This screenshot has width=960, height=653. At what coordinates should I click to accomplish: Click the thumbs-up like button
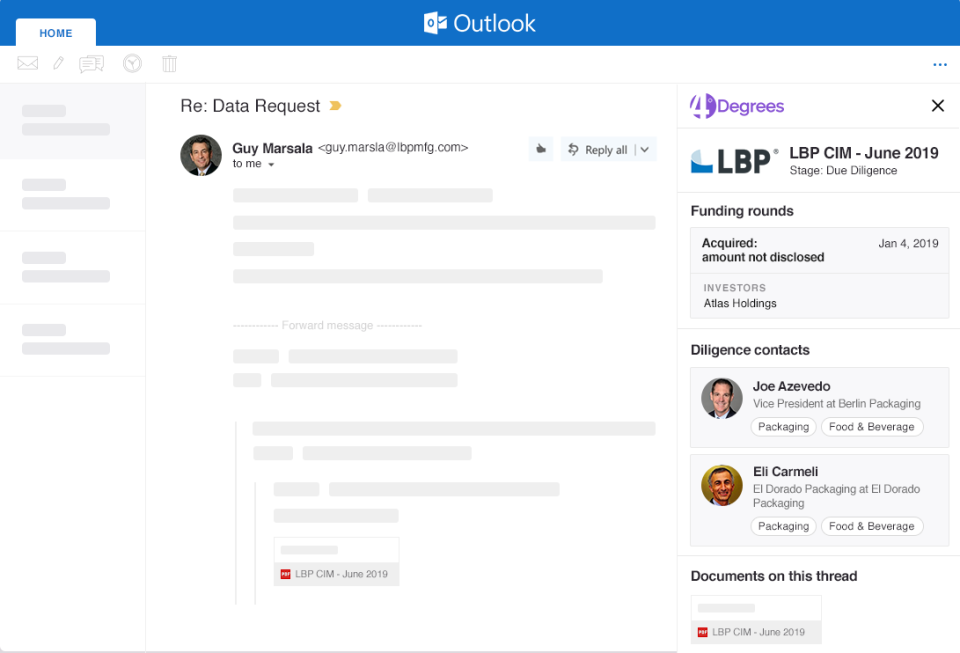point(541,149)
